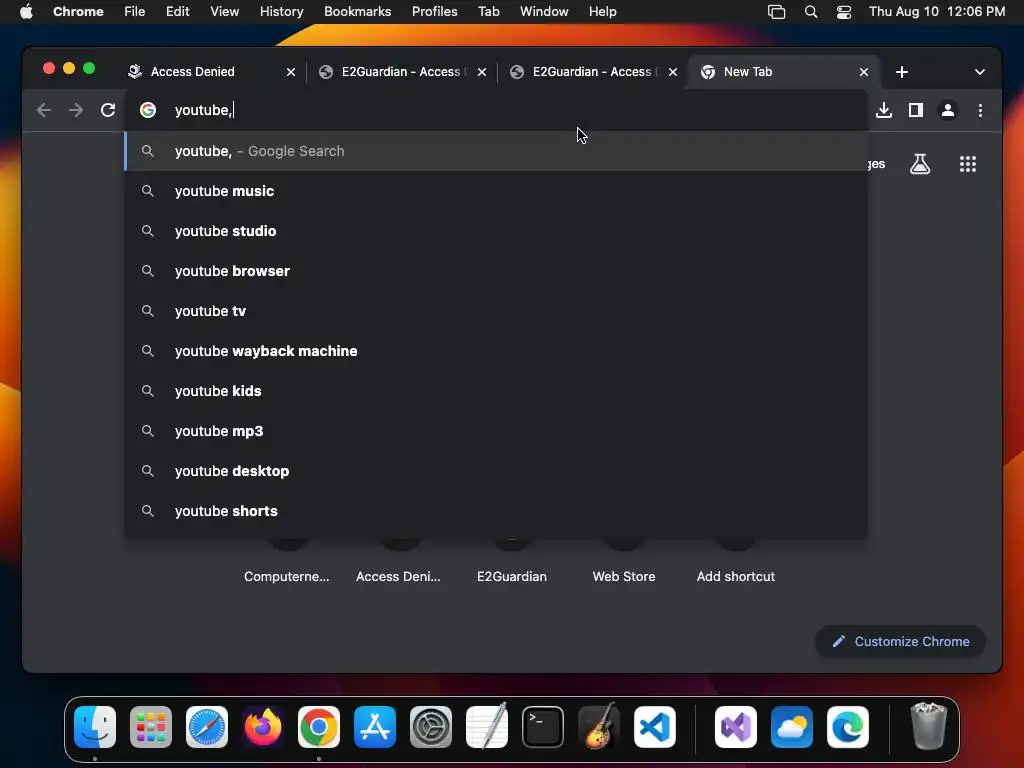Click the clock showing Thu Aug 10

(x=936, y=12)
